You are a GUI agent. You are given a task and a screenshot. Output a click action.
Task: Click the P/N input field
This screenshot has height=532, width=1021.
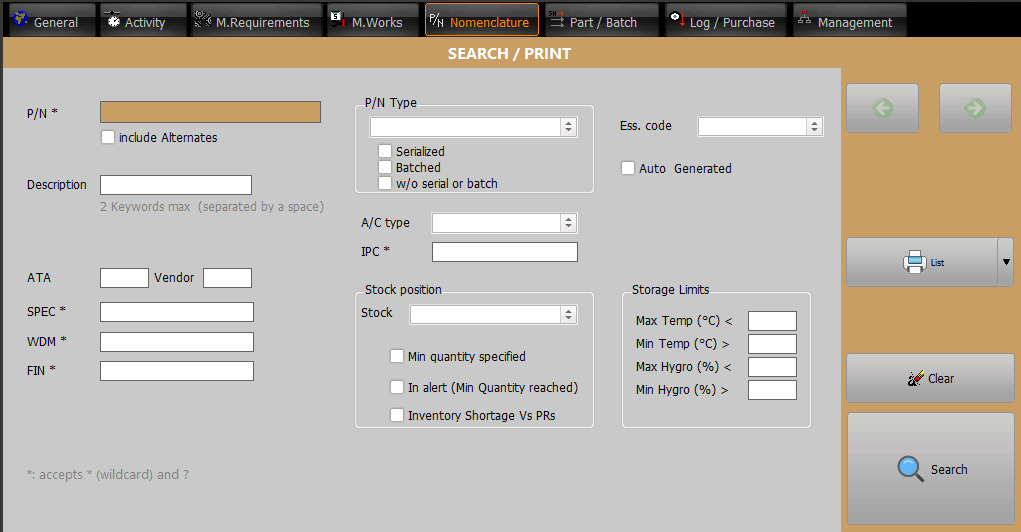210,112
